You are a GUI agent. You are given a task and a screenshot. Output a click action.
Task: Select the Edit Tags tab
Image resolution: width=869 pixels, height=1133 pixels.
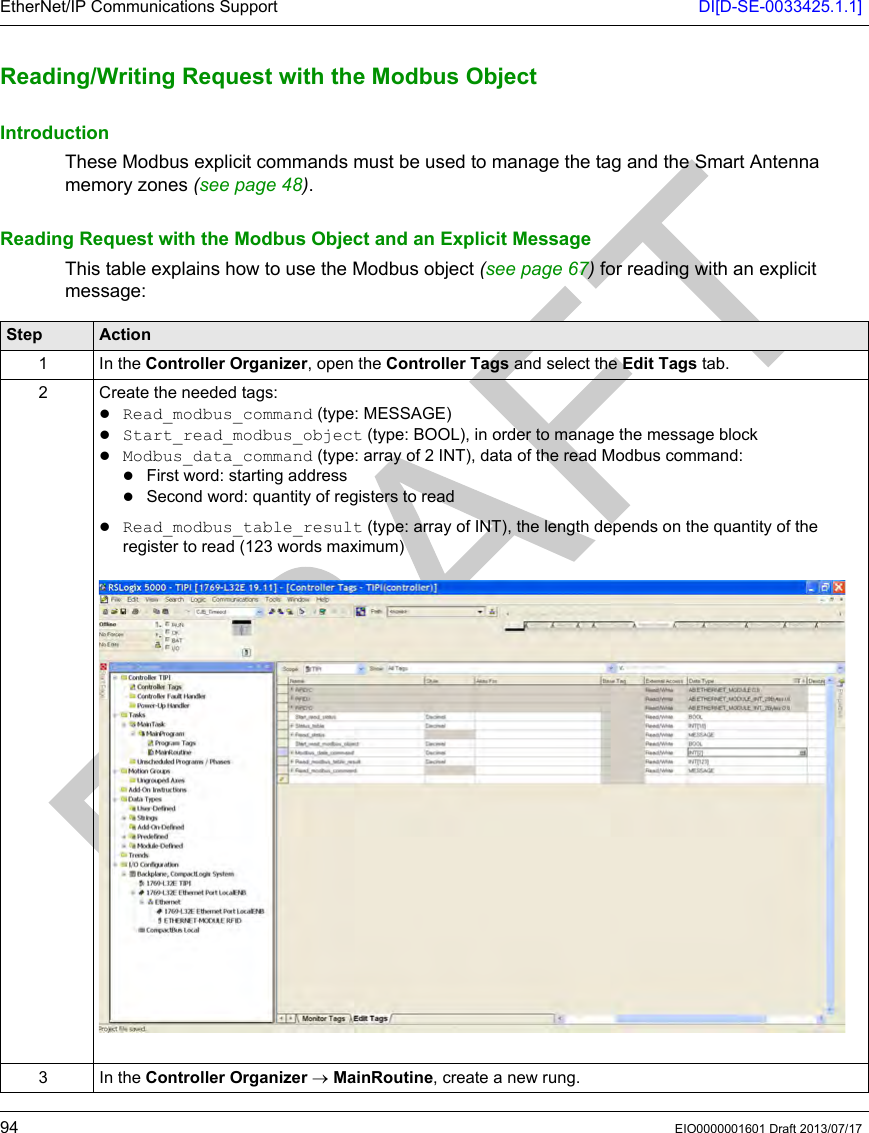pyautogui.click(x=370, y=1018)
